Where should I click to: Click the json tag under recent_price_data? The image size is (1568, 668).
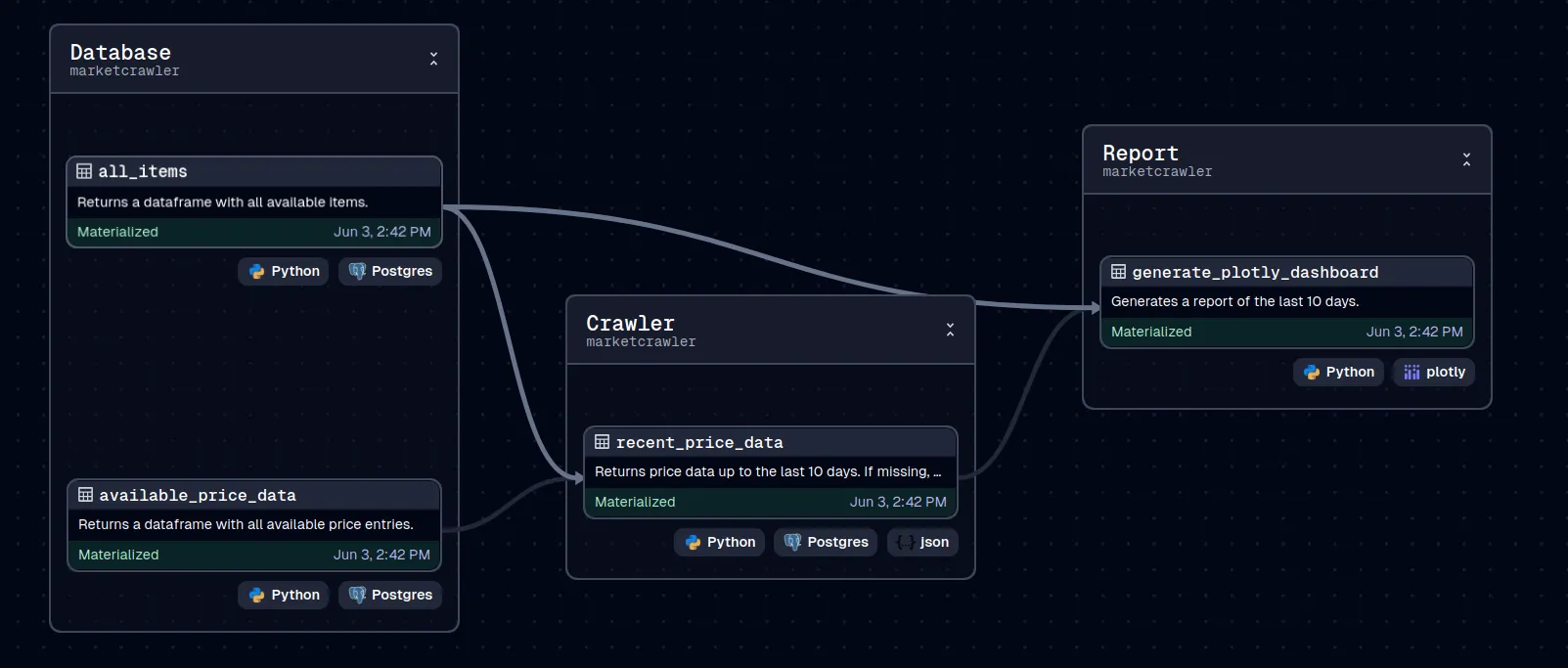pyautogui.click(x=922, y=542)
